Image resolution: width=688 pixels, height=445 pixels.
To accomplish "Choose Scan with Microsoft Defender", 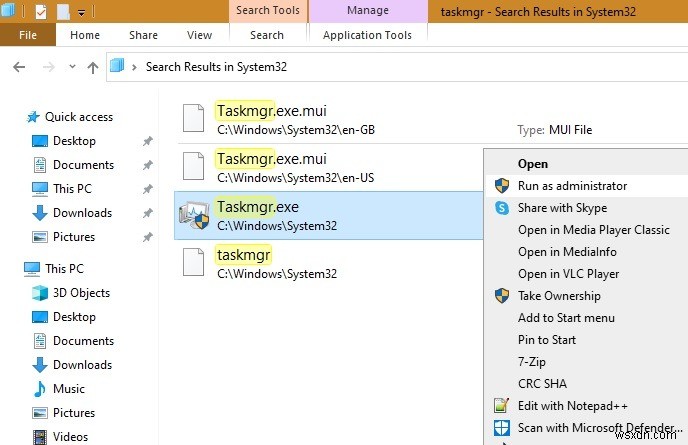I will 600,427.
